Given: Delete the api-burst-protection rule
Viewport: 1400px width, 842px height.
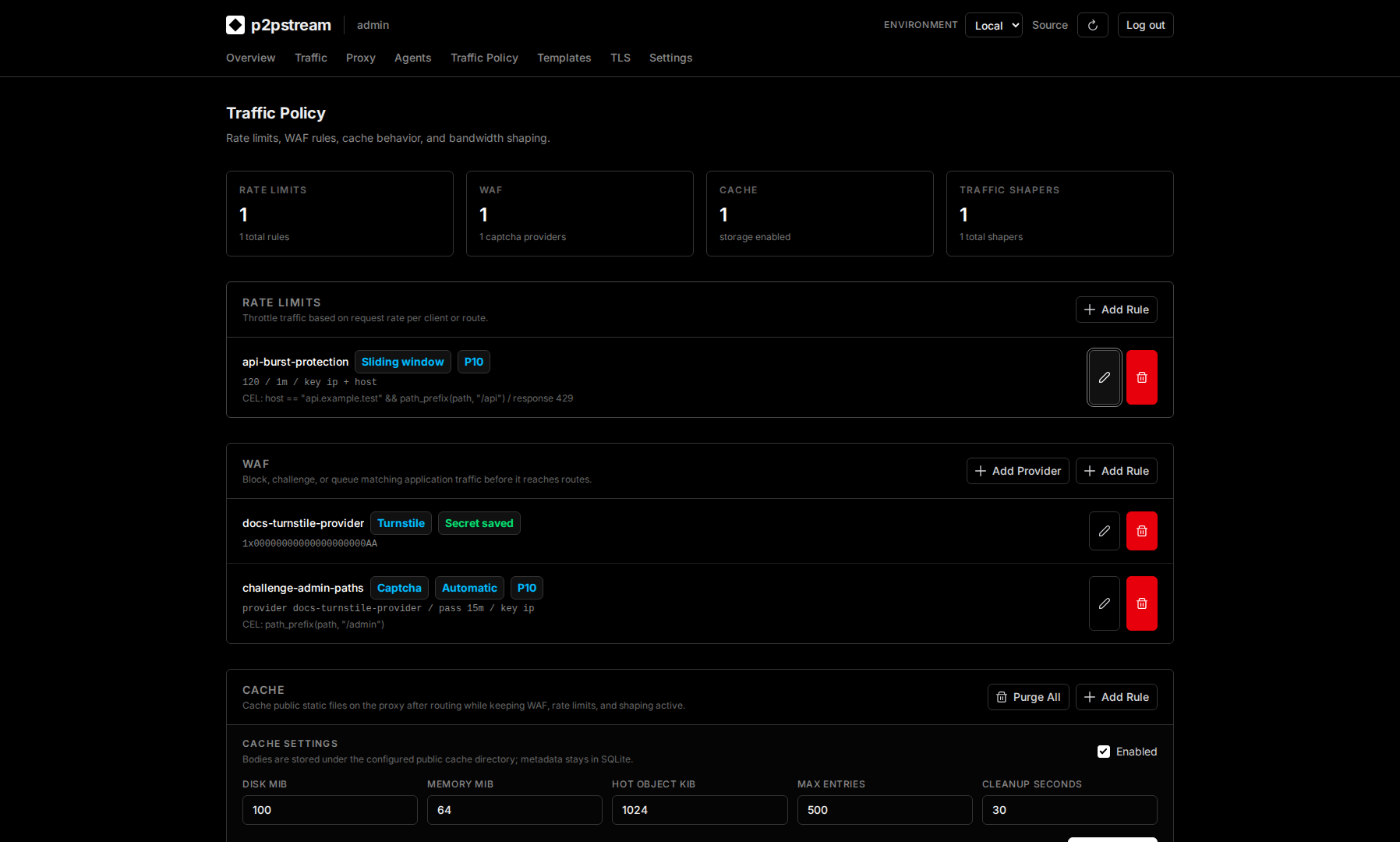Looking at the screenshot, I should (x=1142, y=377).
